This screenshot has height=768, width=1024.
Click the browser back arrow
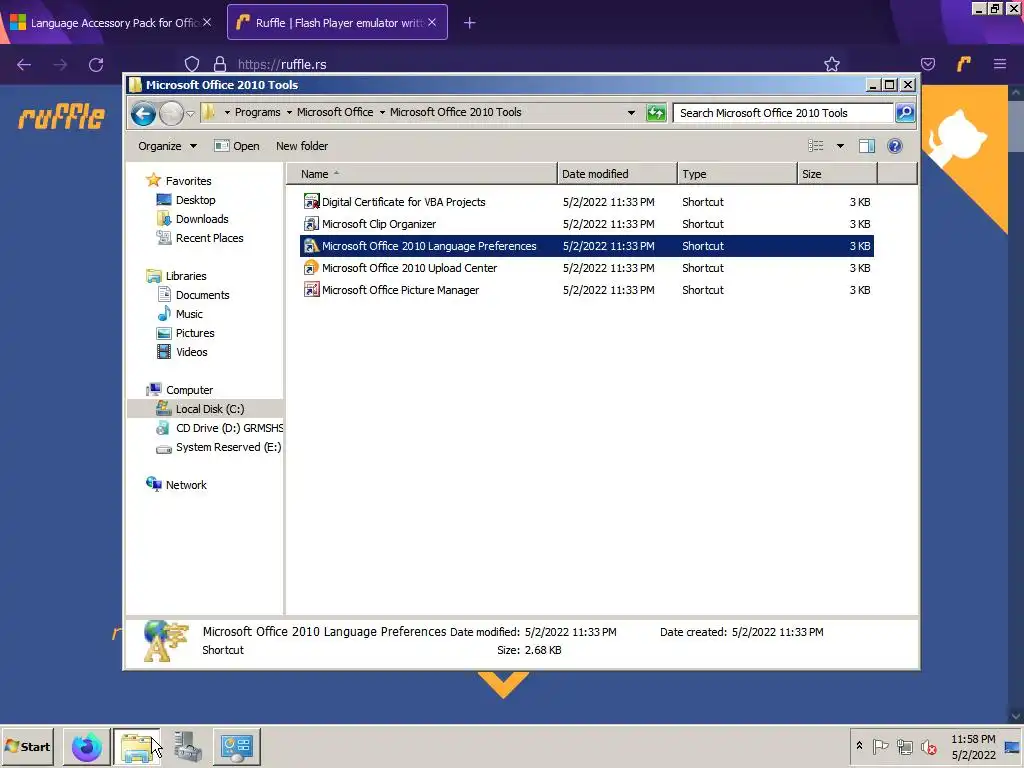pyautogui.click(x=24, y=64)
